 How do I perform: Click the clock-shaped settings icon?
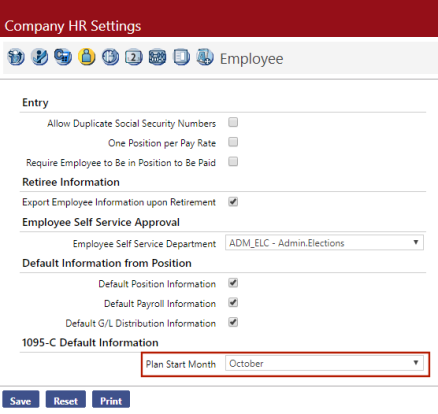click(x=110, y=57)
